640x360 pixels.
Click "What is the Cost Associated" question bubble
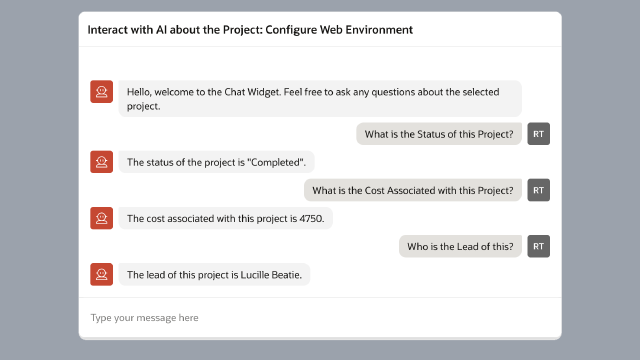pyautogui.click(x=413, y=190)
